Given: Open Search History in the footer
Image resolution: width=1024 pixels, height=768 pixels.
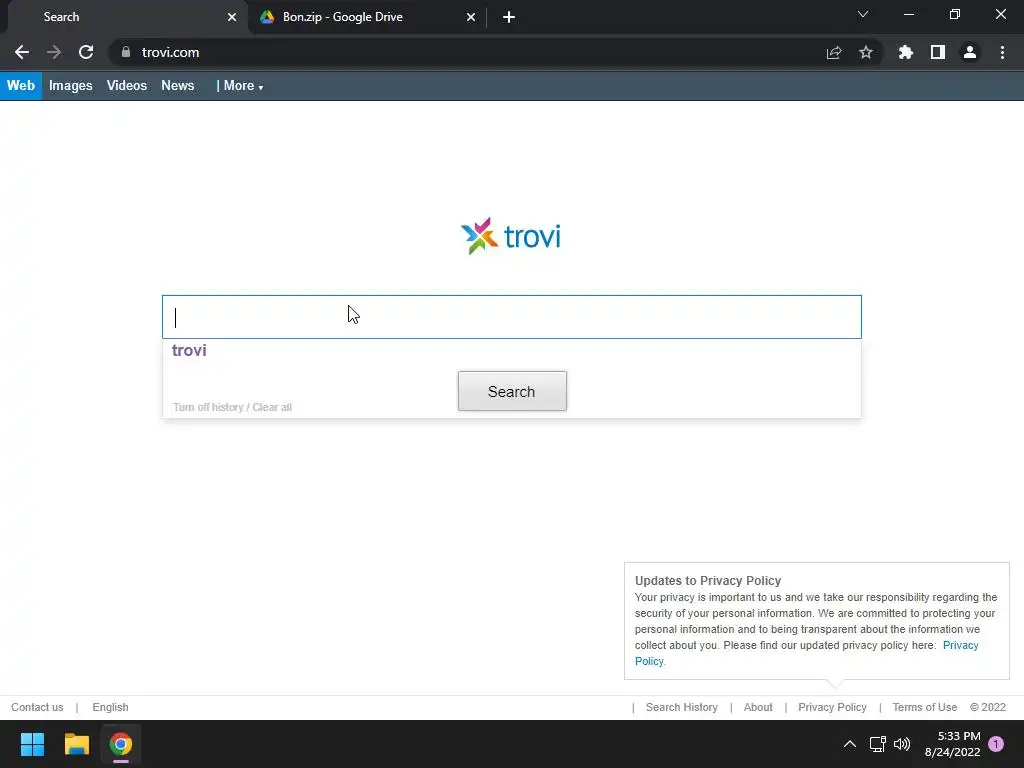Looking at the screenshot, I should pyautogui.click(x=682, y=707).
